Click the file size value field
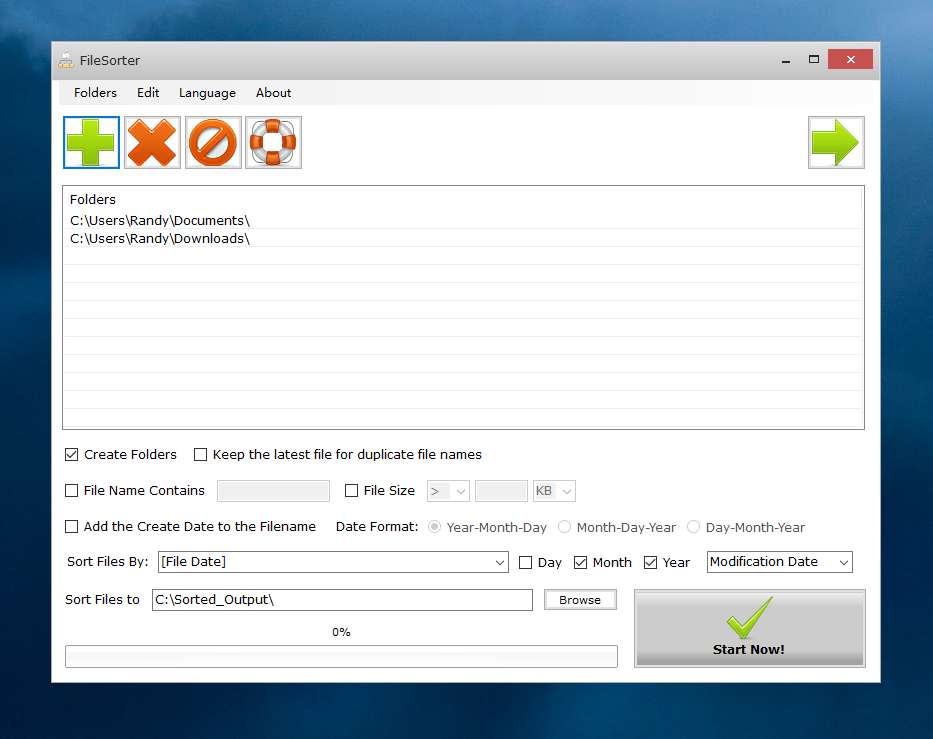Screen dimensions: 933x739 (x=501, y=491)
